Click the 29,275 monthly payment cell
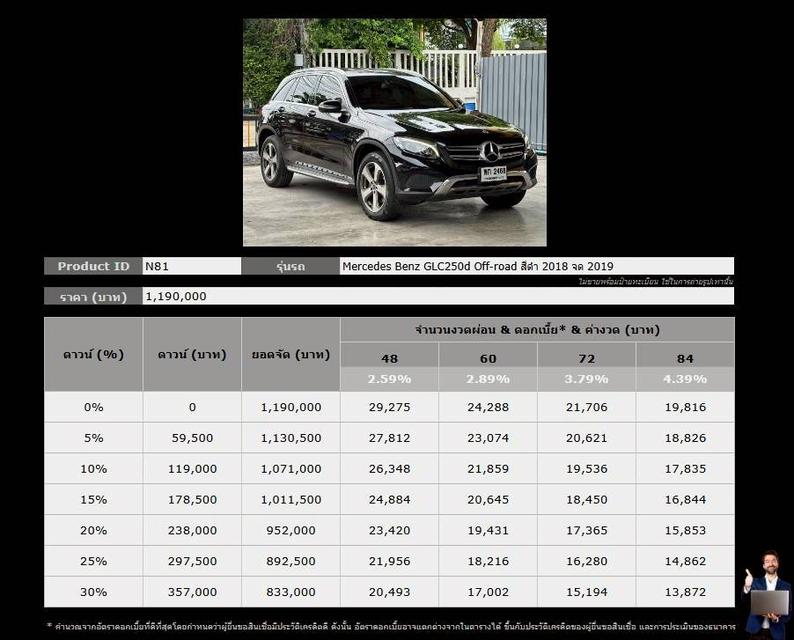This screenshot has height=640, width=794. [389, 407]
